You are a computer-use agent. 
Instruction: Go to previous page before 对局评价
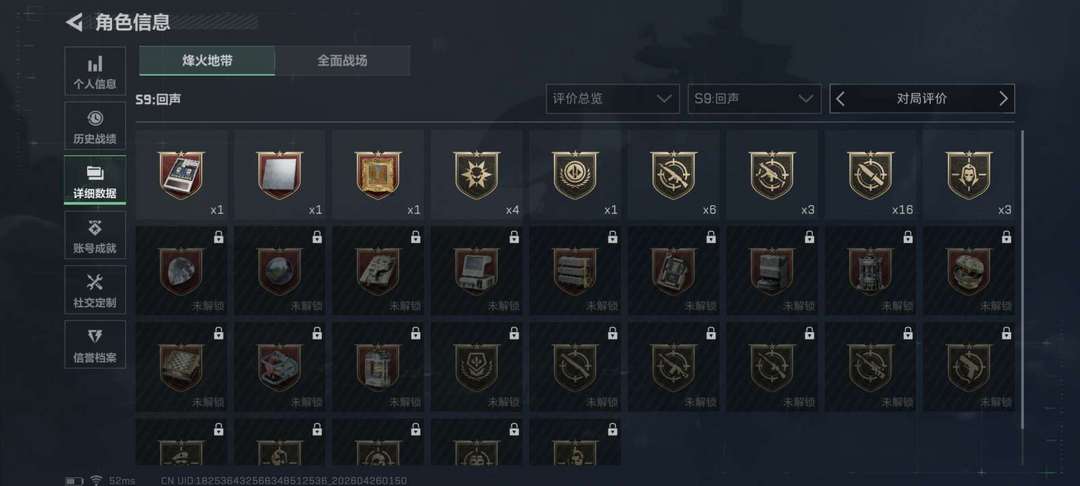840,98
